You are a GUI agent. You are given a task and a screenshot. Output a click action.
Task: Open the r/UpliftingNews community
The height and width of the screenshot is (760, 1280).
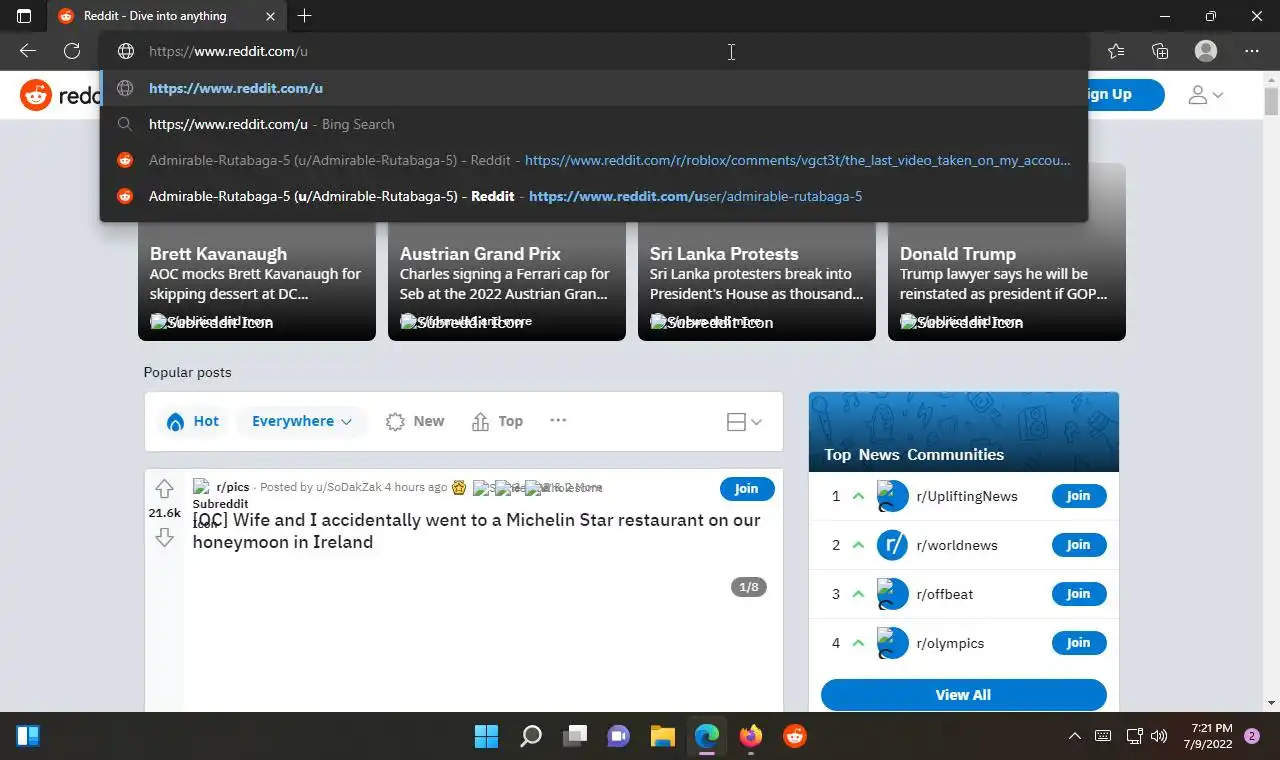click(x=967, y=496)
